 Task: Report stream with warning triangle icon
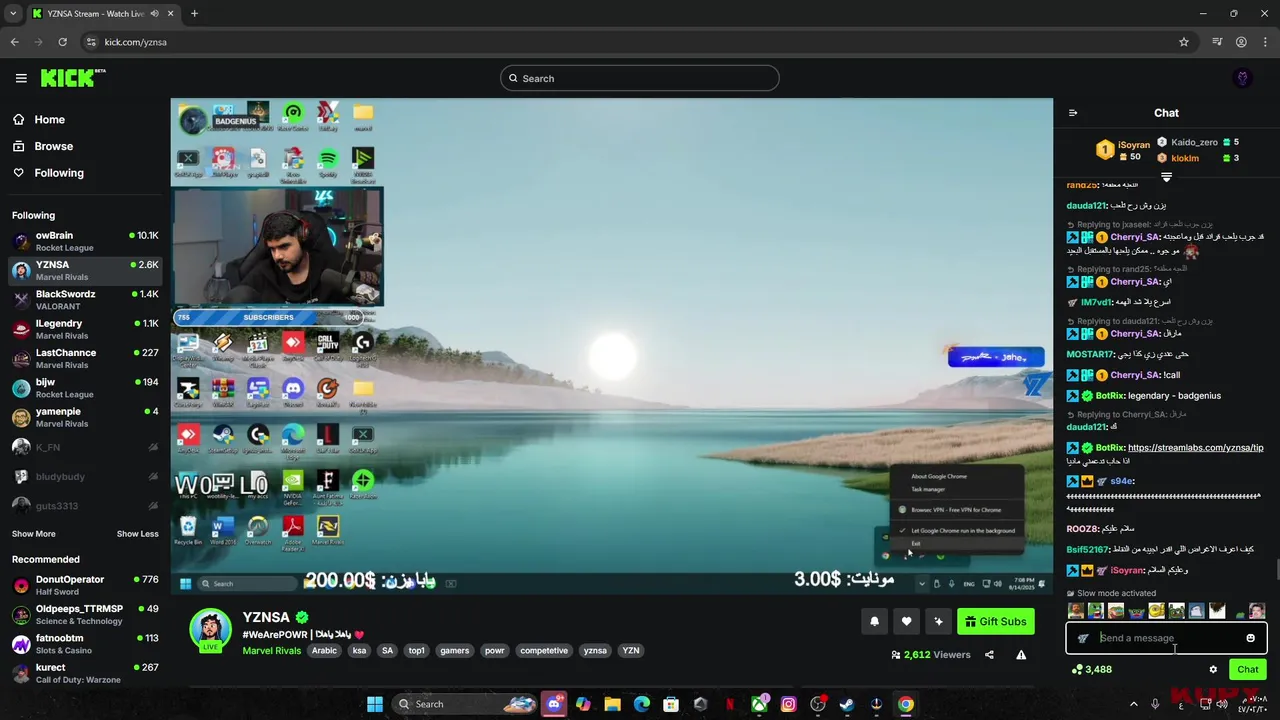(x=1021, y=655)
